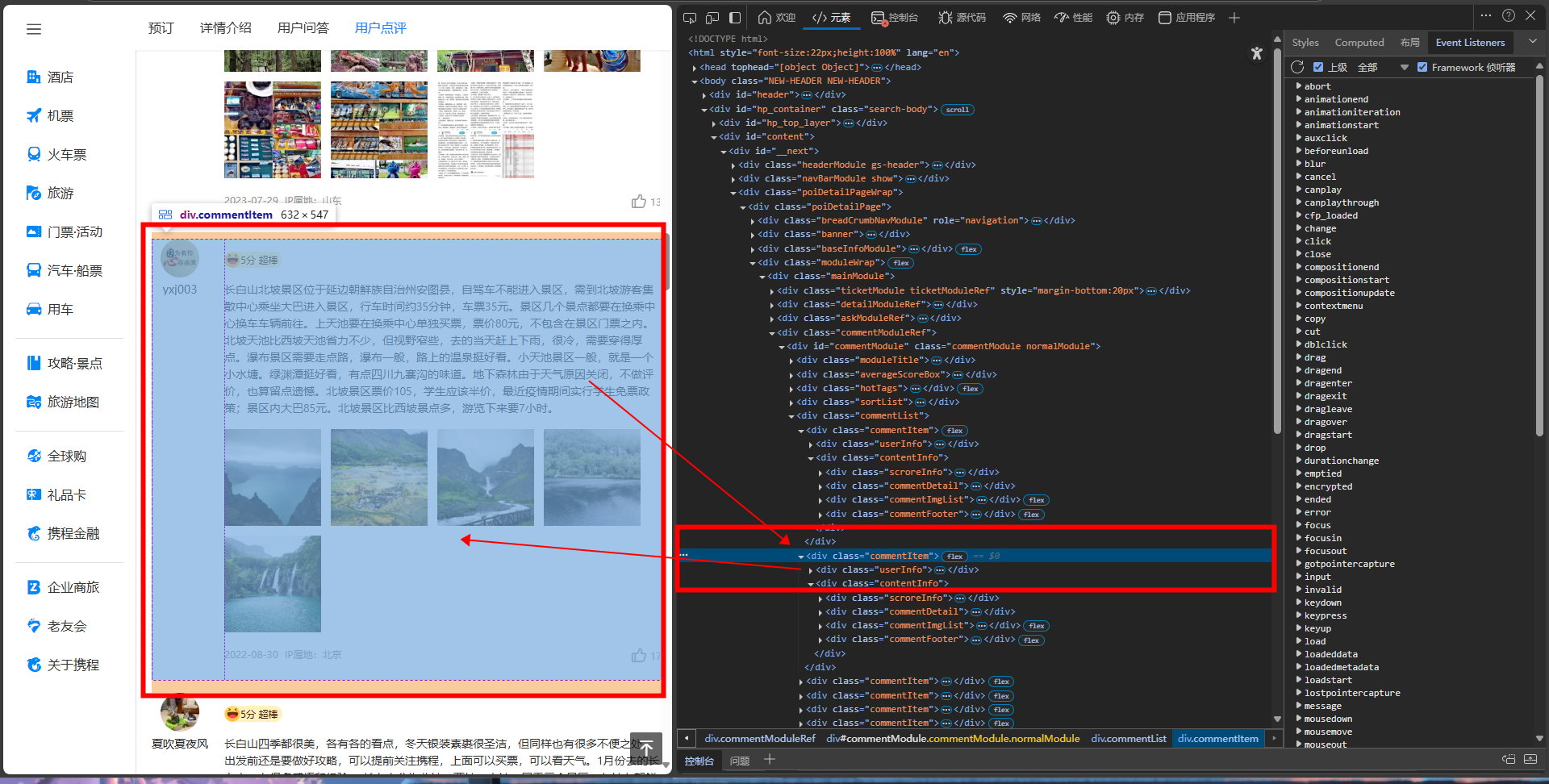Expand the head element node
This screenshot has width=1549, height=784.
pos(695,68)
